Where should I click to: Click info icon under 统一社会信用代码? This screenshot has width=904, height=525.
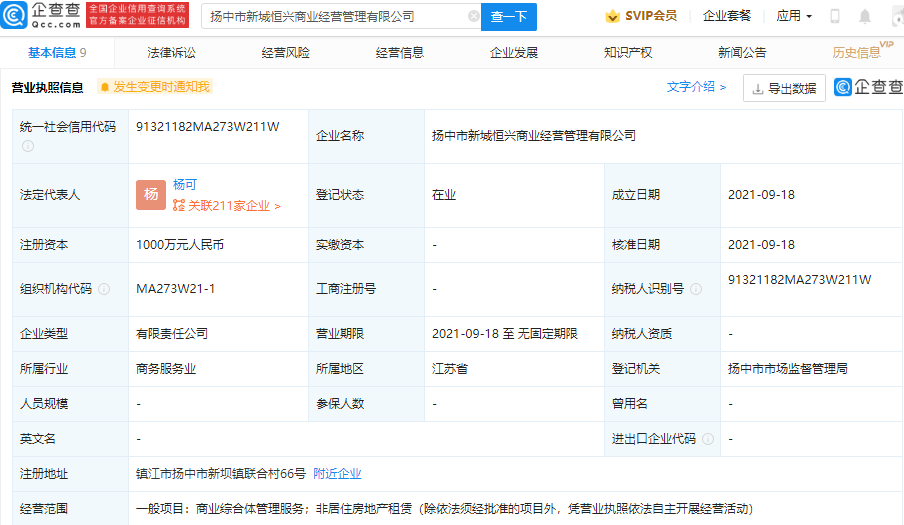click(28, 146)
